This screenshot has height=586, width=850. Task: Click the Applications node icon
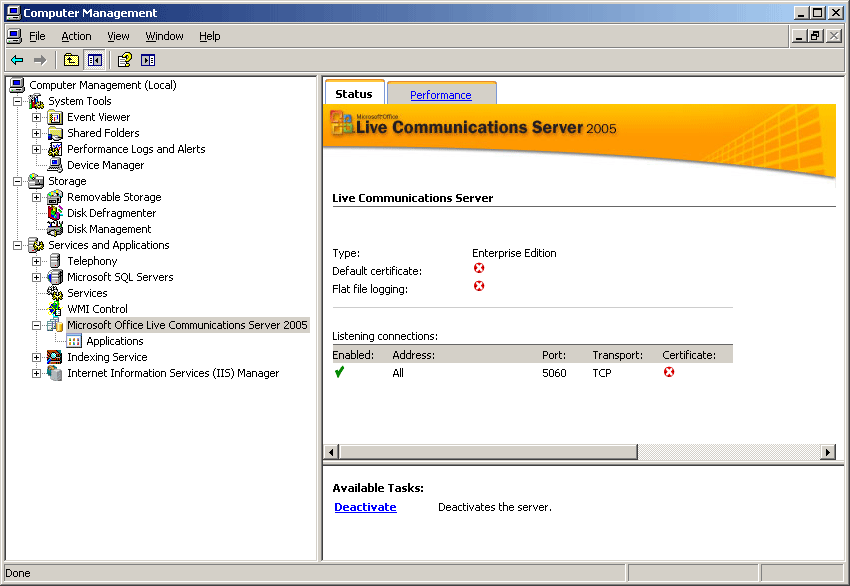pyautogui.click(x=74, y=341)
